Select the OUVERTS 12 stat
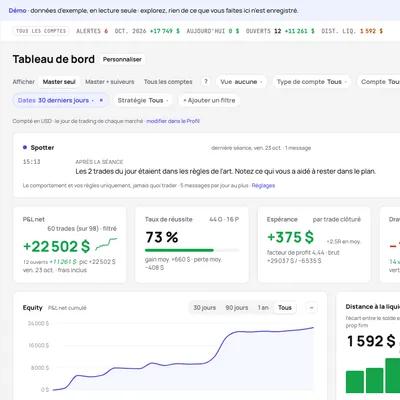Screen dimensions: 400x400 click(280, 31)
